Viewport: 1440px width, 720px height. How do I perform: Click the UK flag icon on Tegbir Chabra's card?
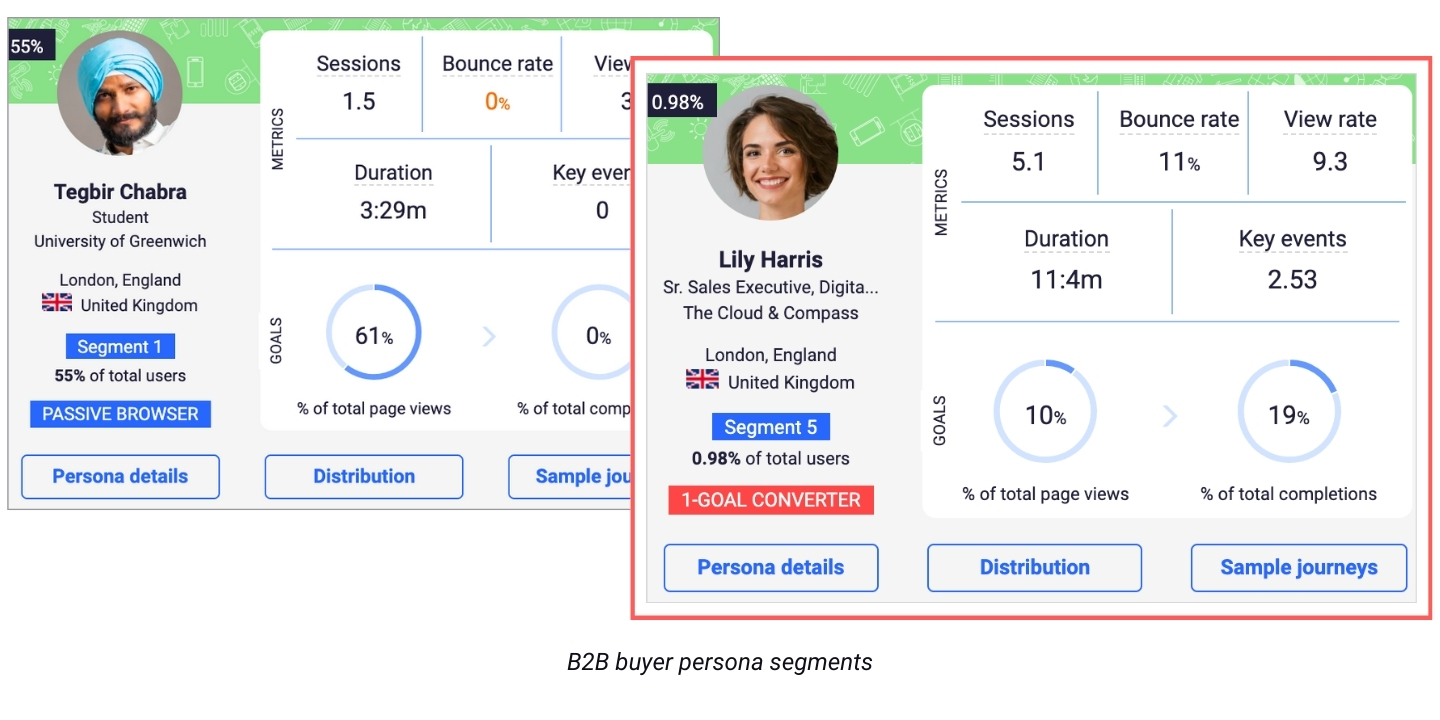[x=57, y=302]
